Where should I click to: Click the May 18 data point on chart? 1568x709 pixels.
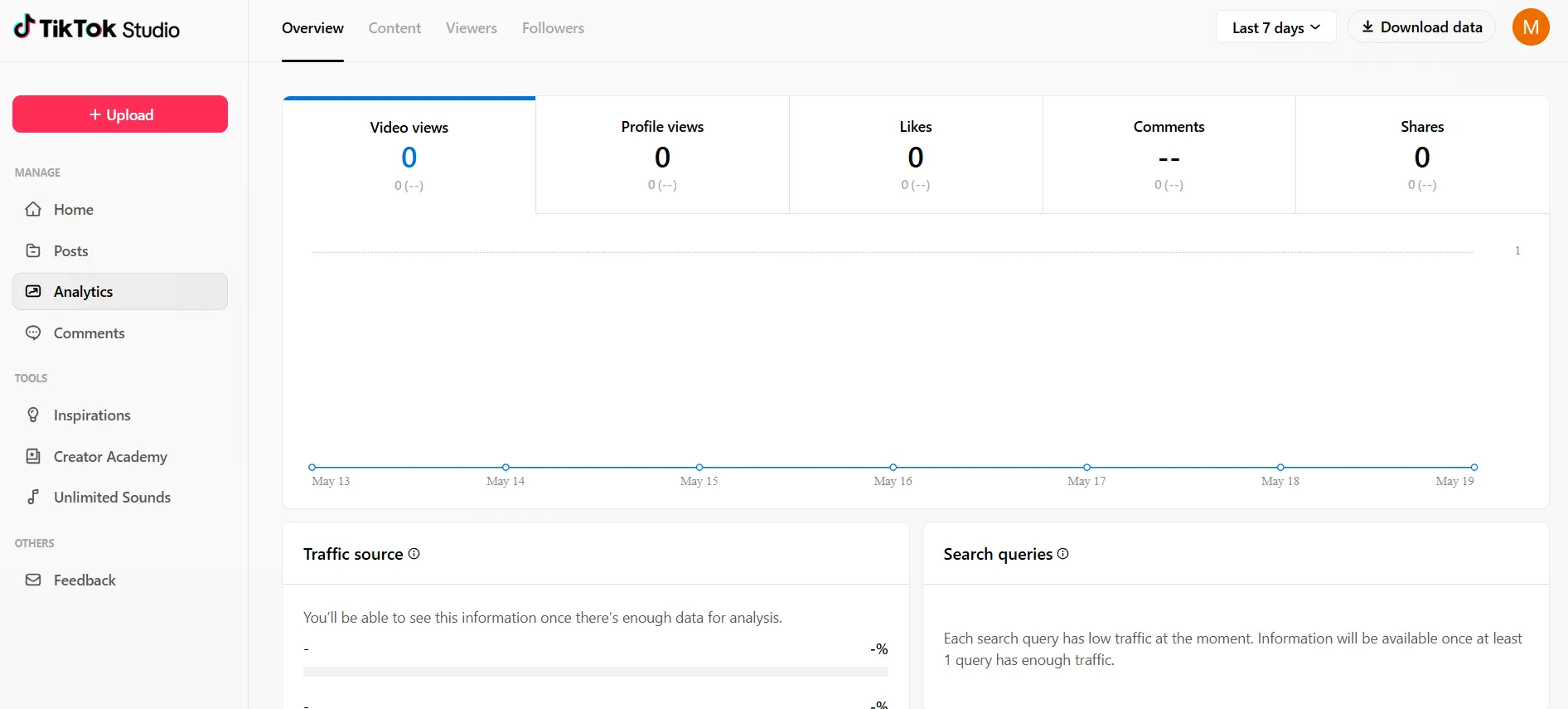[x=1280, y=467]
